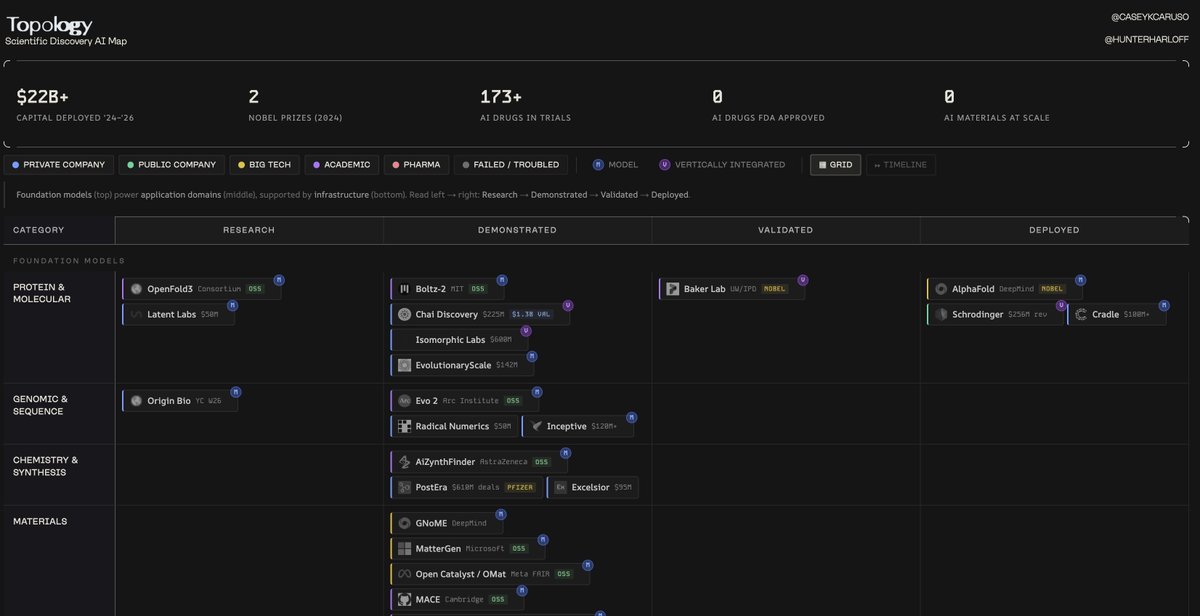Click the Foundation Models section heading

pyautogui.click(x=69, y=261)
